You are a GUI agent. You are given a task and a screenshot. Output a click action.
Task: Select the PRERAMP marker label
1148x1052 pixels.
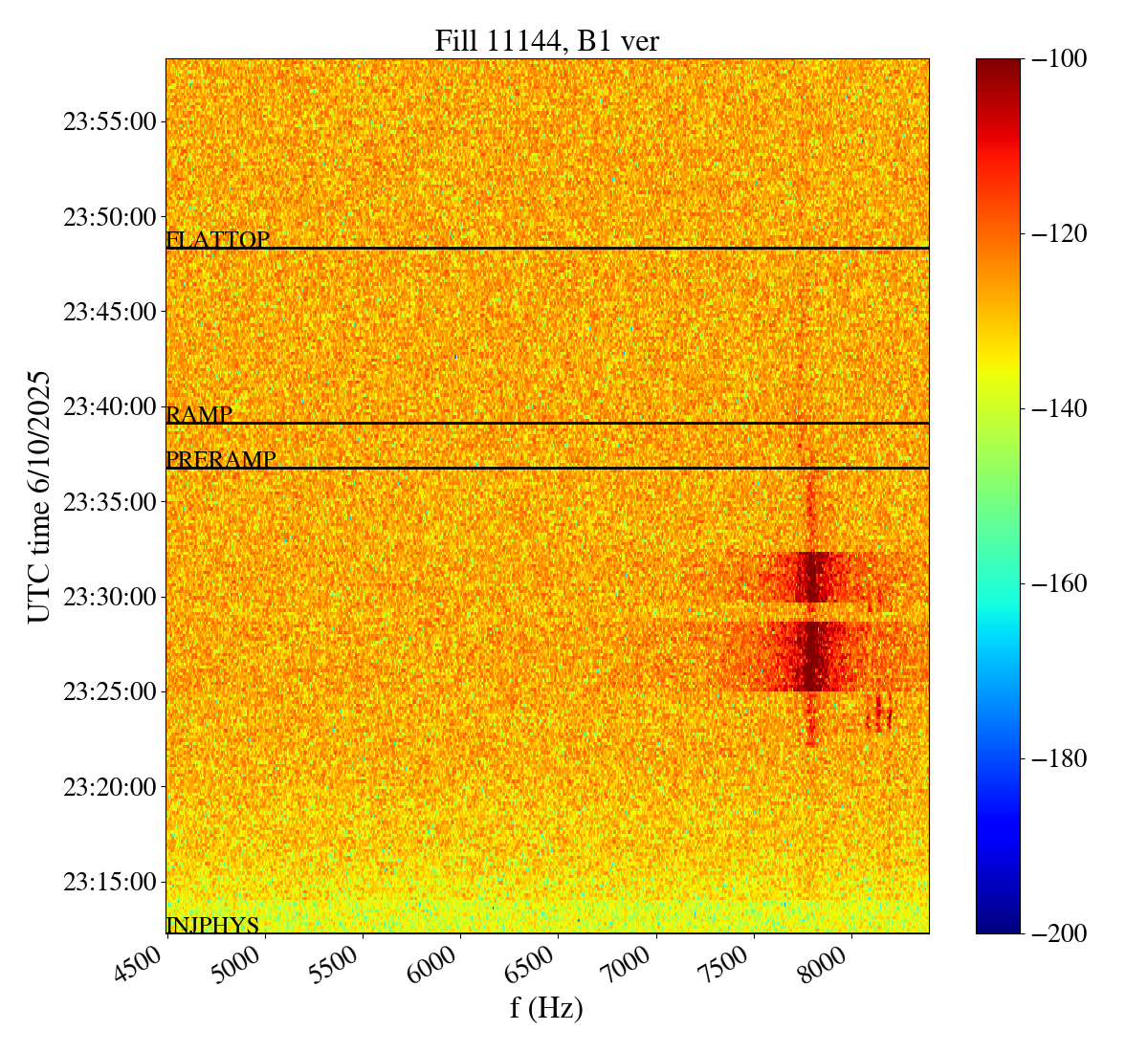(221, 460)
